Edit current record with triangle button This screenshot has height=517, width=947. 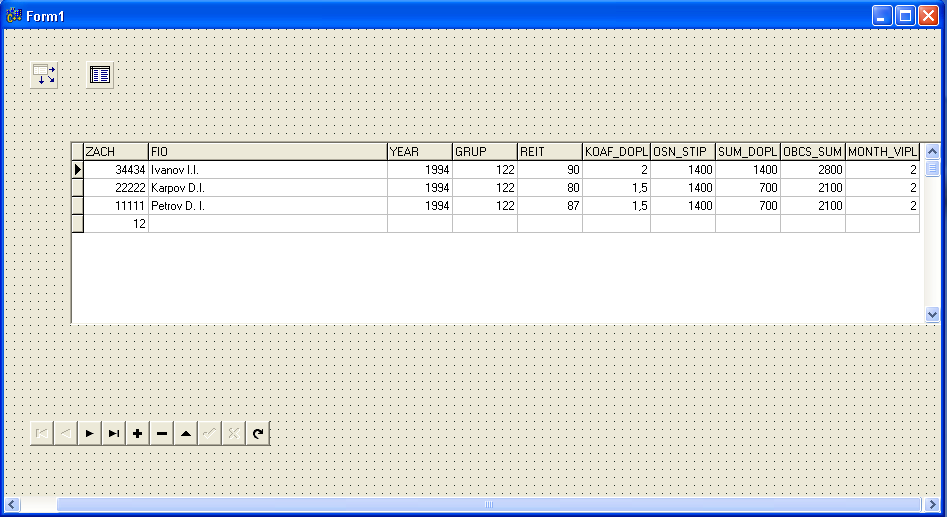186,433
